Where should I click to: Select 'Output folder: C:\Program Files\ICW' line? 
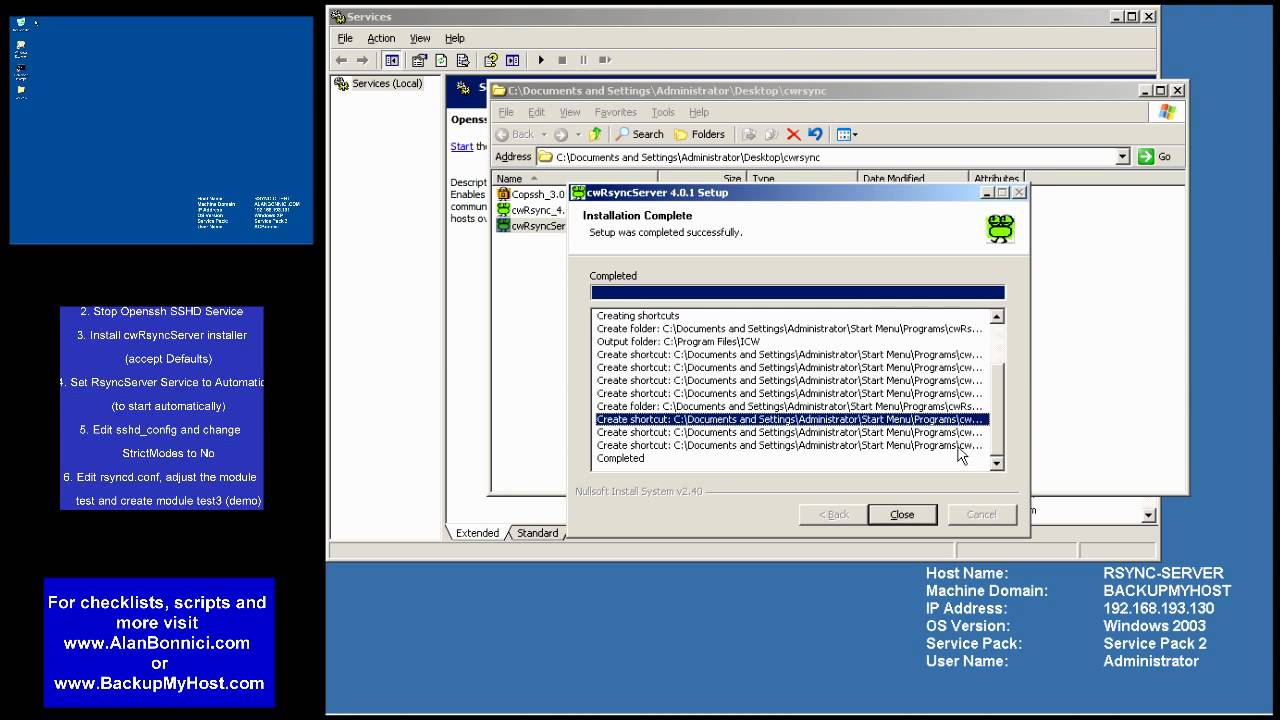click(678, 342)
